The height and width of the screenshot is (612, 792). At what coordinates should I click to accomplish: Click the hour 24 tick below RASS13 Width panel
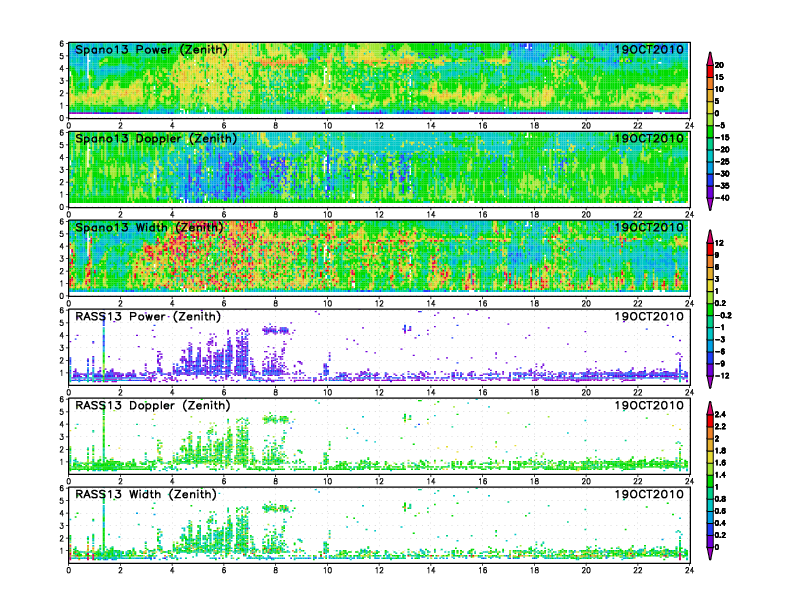pos(689,570)
